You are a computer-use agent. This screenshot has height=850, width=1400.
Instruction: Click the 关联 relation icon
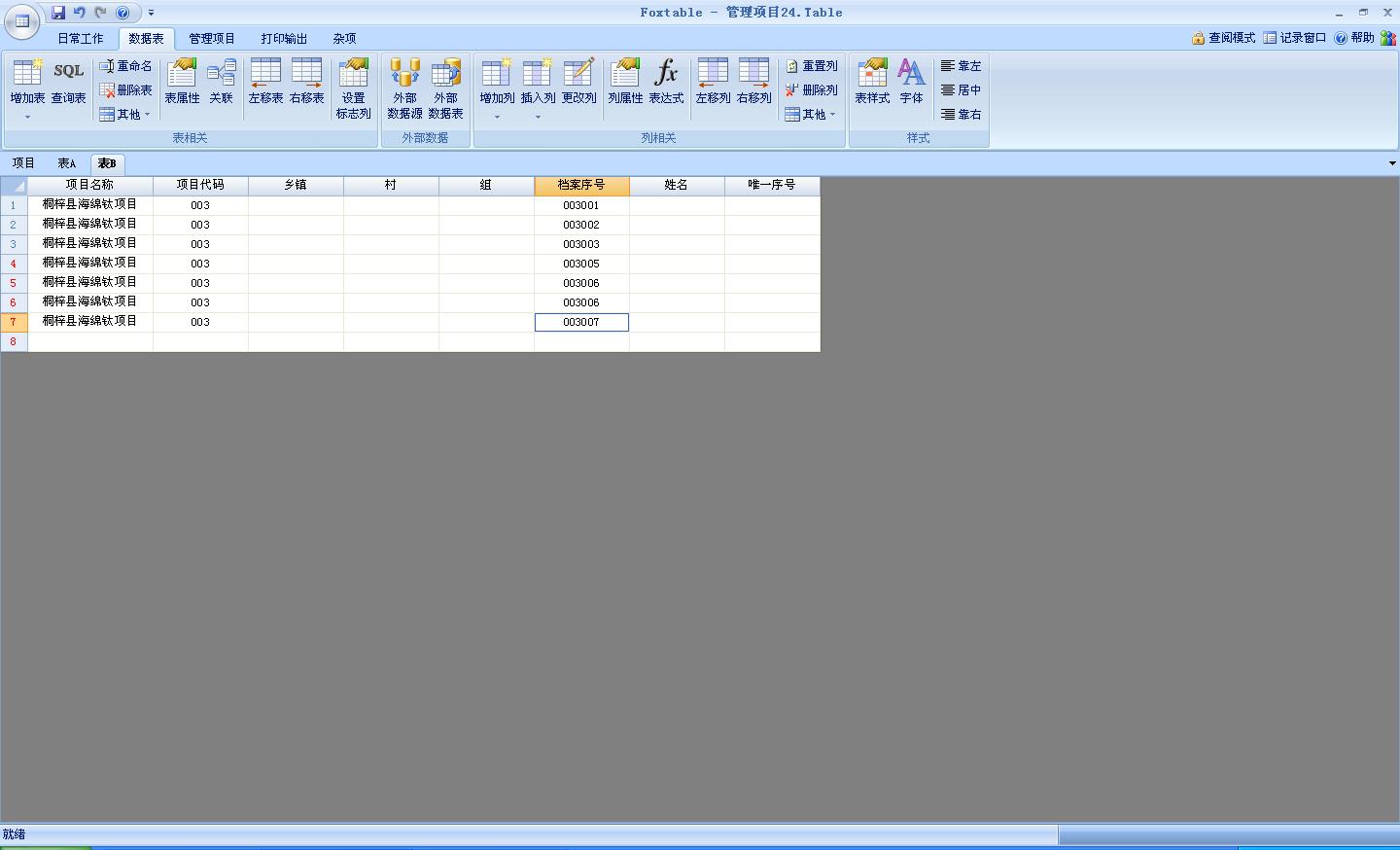(x=222, y=82)
